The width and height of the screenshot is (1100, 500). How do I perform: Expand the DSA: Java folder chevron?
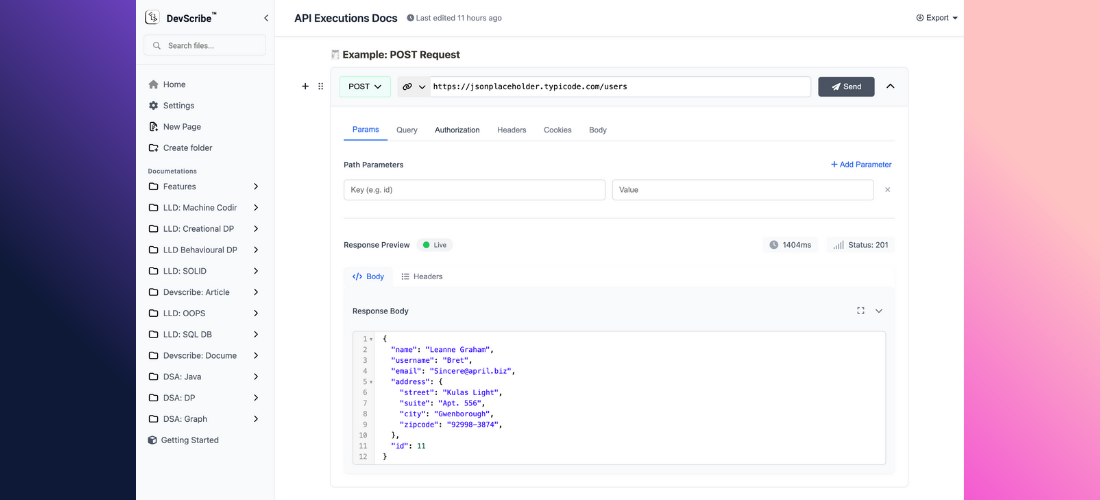point(256,377)
